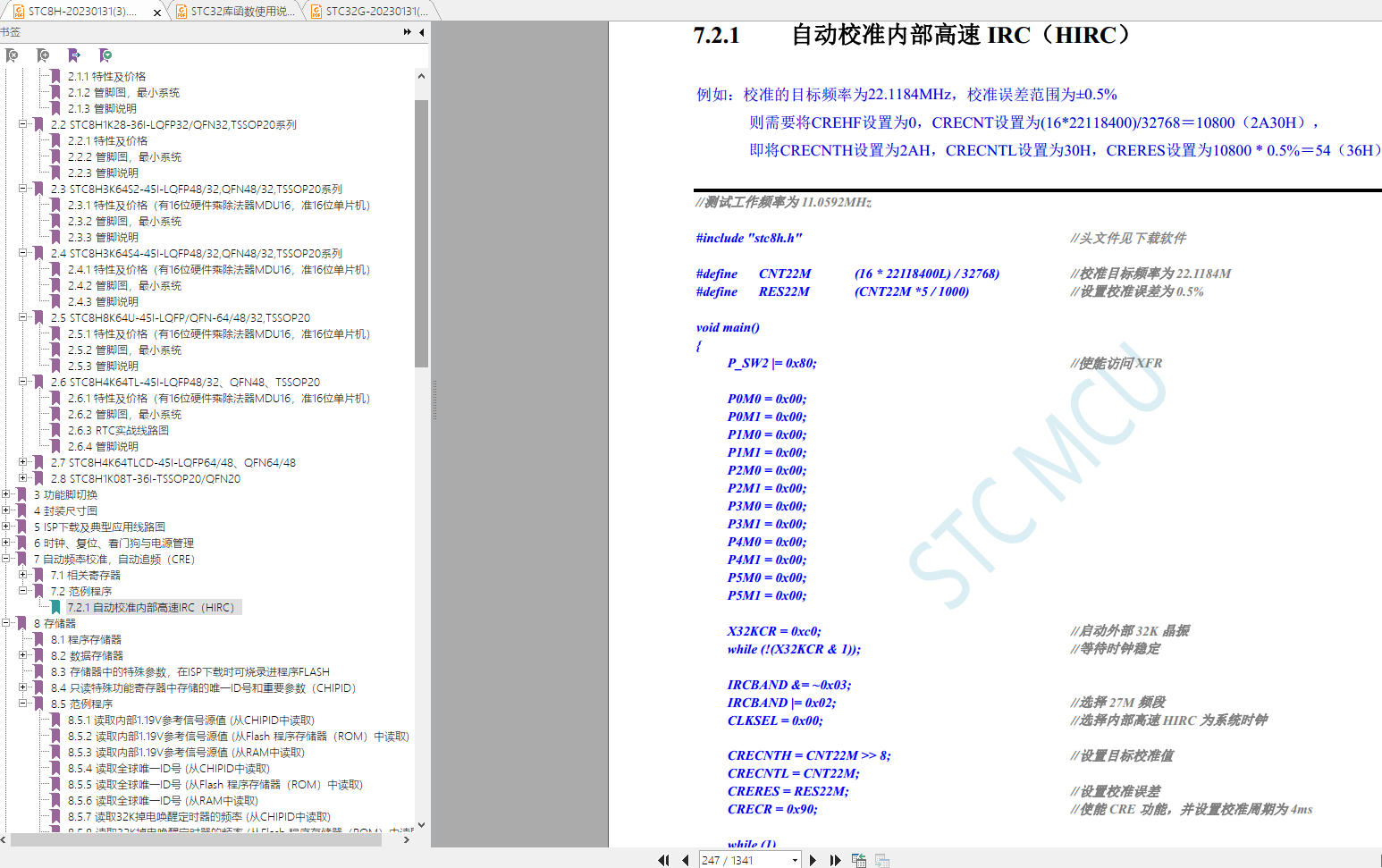The height and width of the screenshot is (868, 1382).
Task: Click the teal bookmark icon of 7.2.1
Action: click(x=55, y=608)
